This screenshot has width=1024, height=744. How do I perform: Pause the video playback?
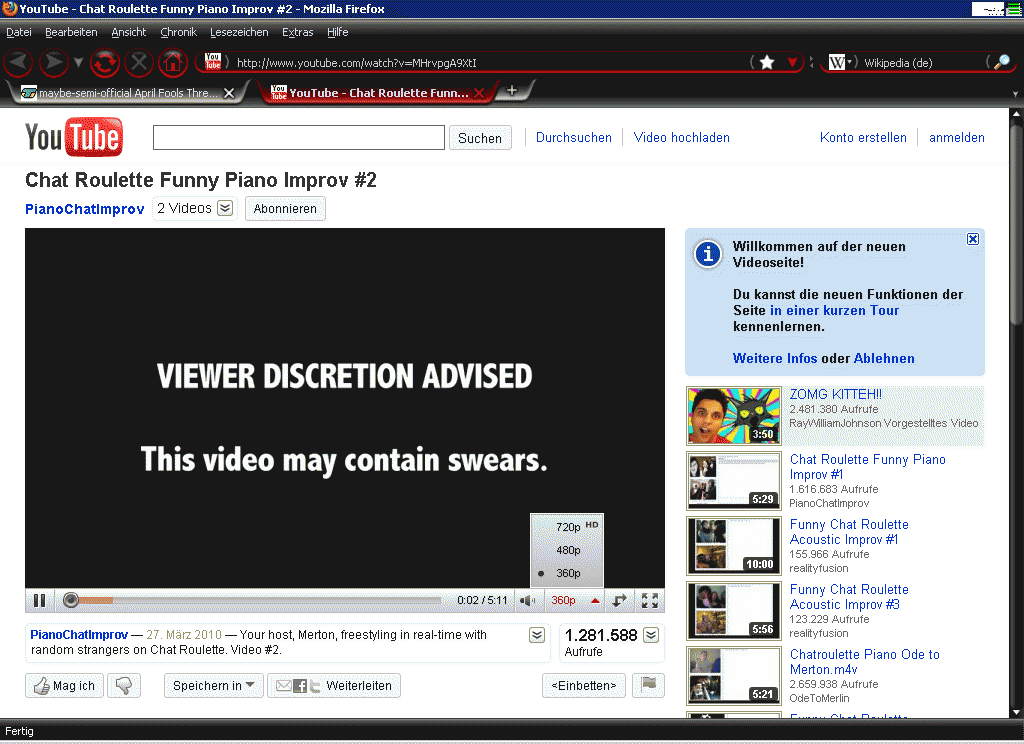coord(40,600)
